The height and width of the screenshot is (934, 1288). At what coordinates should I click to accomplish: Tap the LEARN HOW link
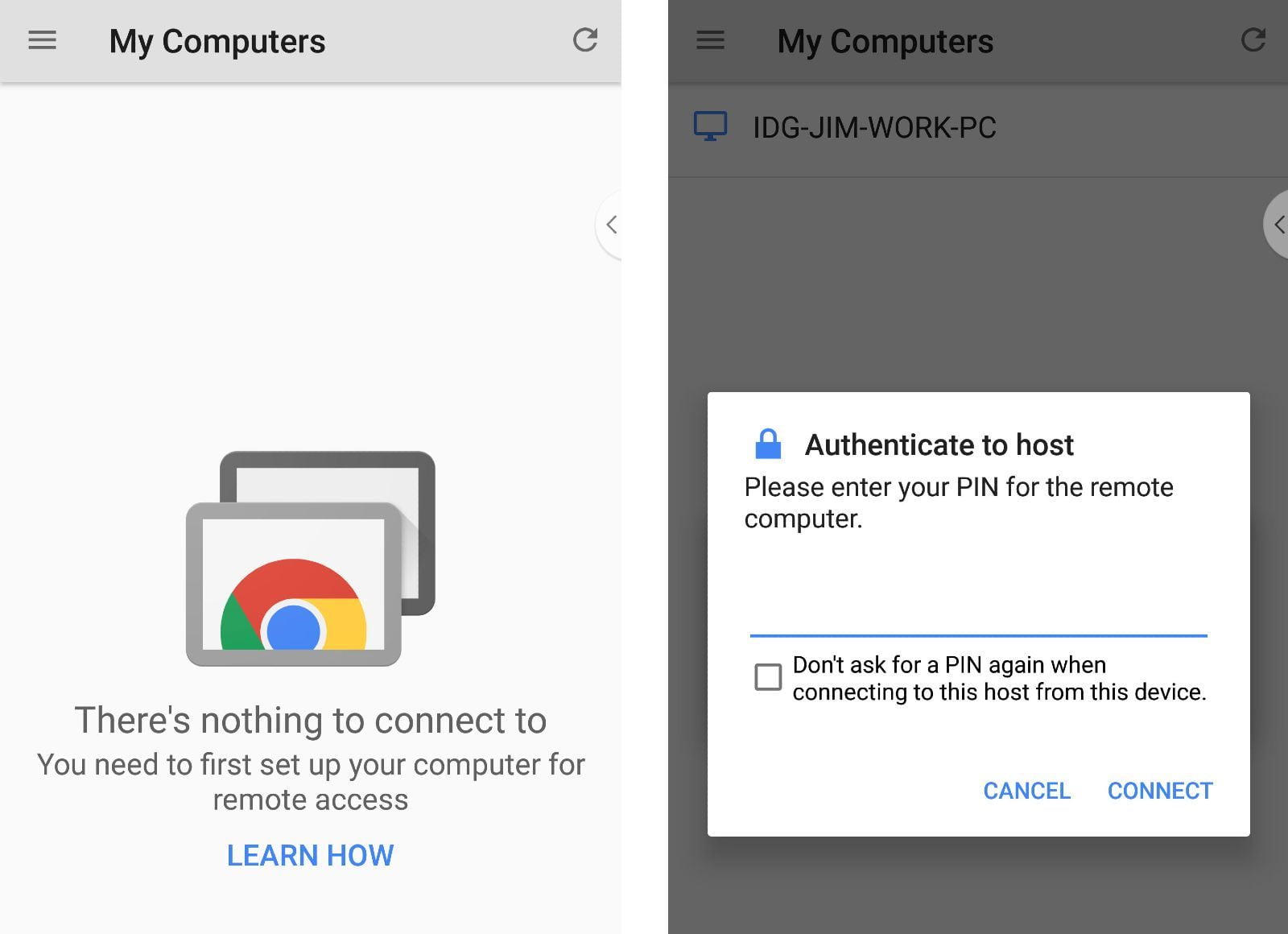(x=311, y=855)
